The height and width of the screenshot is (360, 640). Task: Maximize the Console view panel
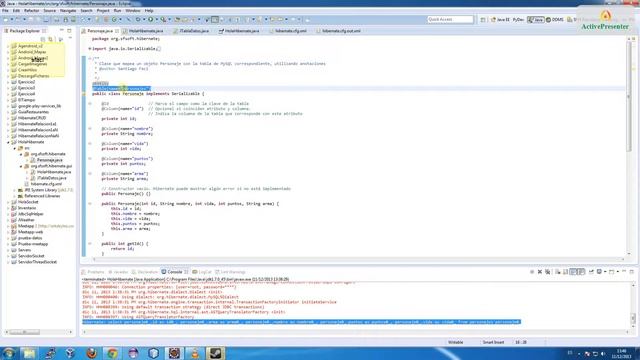pos(632,271)
